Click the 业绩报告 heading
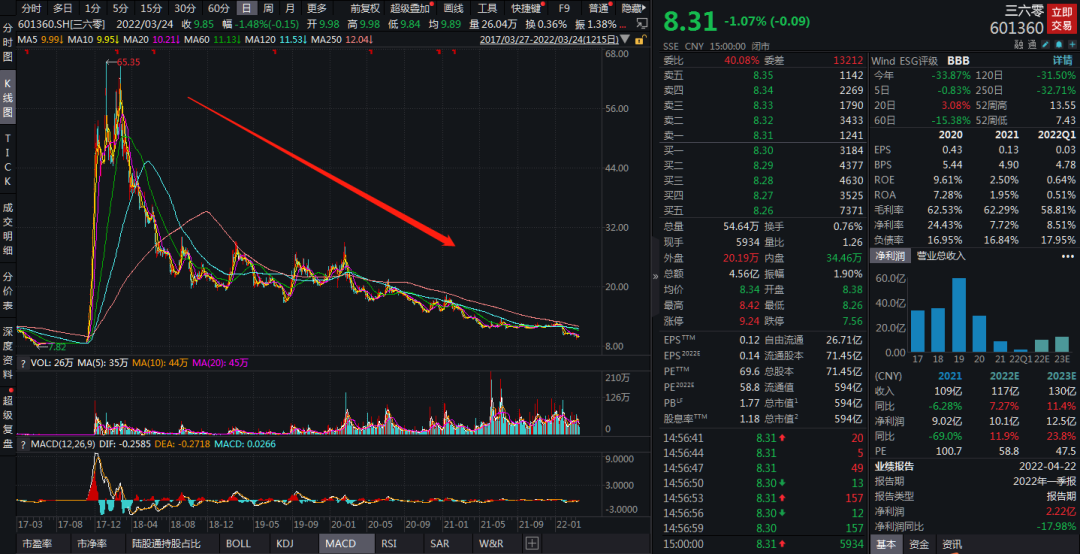 [895, 465]
